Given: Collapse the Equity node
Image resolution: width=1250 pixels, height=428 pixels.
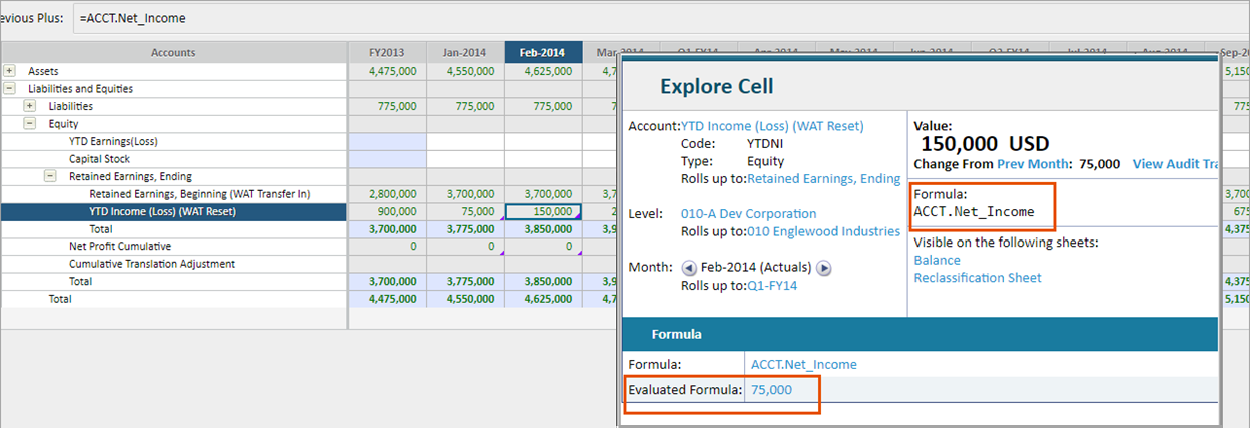Looking at the screenshot, I should coord(30,124).
